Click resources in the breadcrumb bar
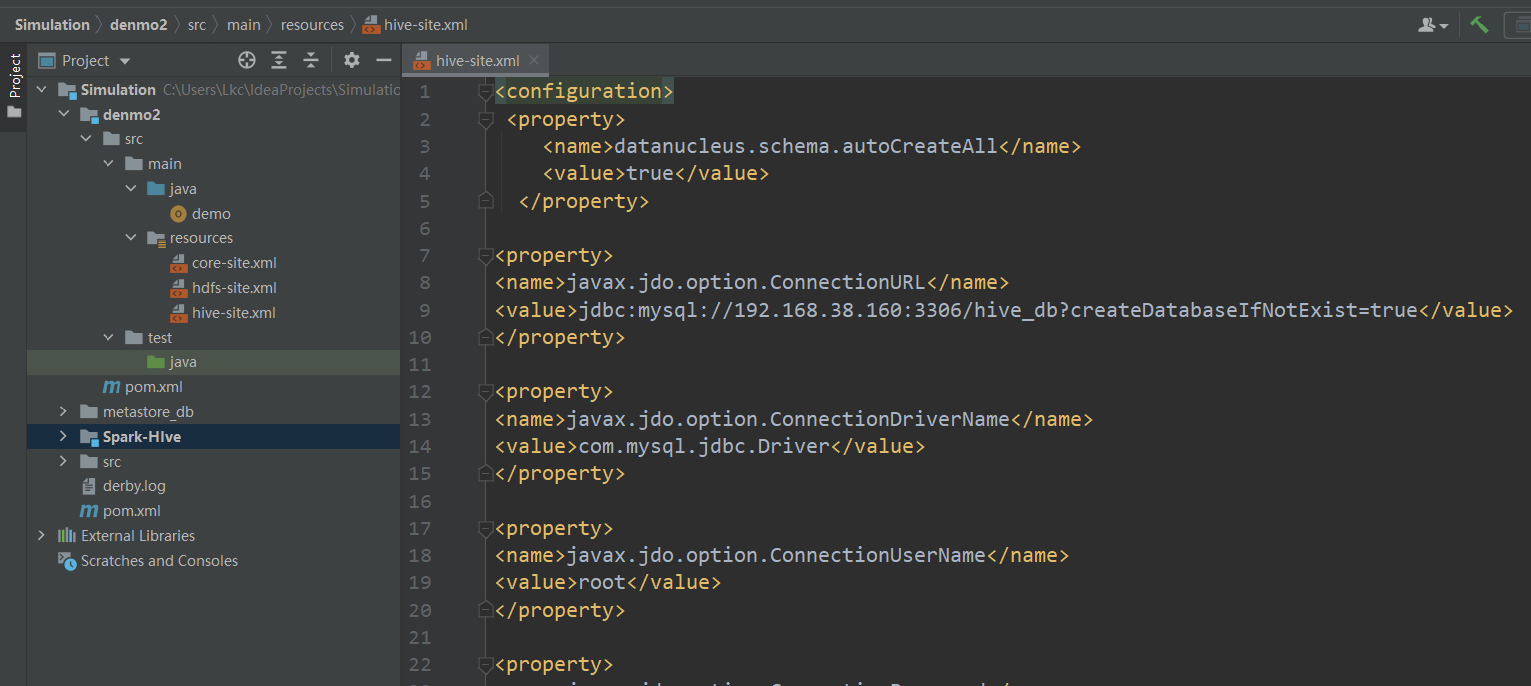The image size is (1531, 686). (x=312, y=24)
